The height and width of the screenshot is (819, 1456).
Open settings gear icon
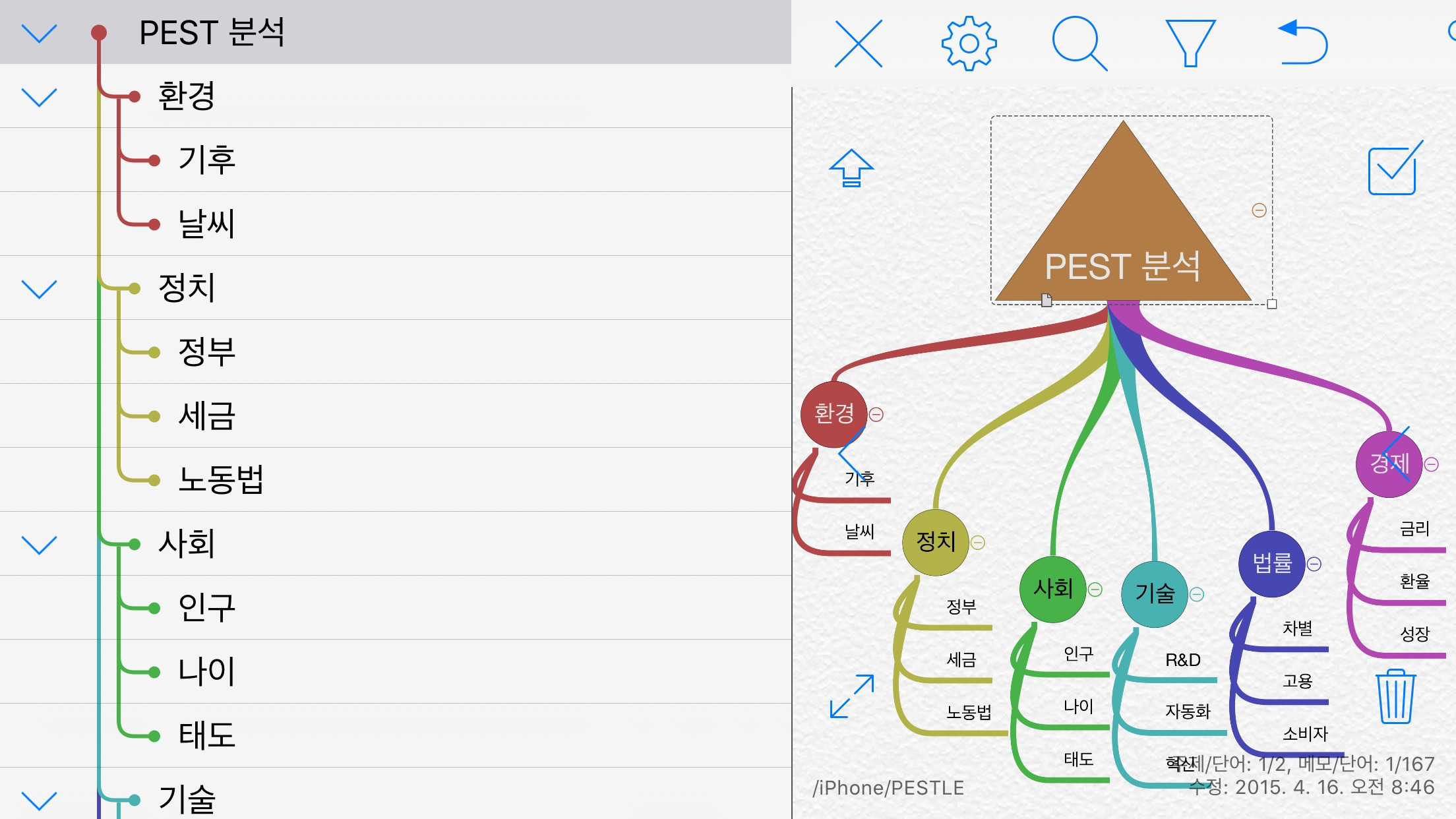pyautogui.click(x=969, y=44)
